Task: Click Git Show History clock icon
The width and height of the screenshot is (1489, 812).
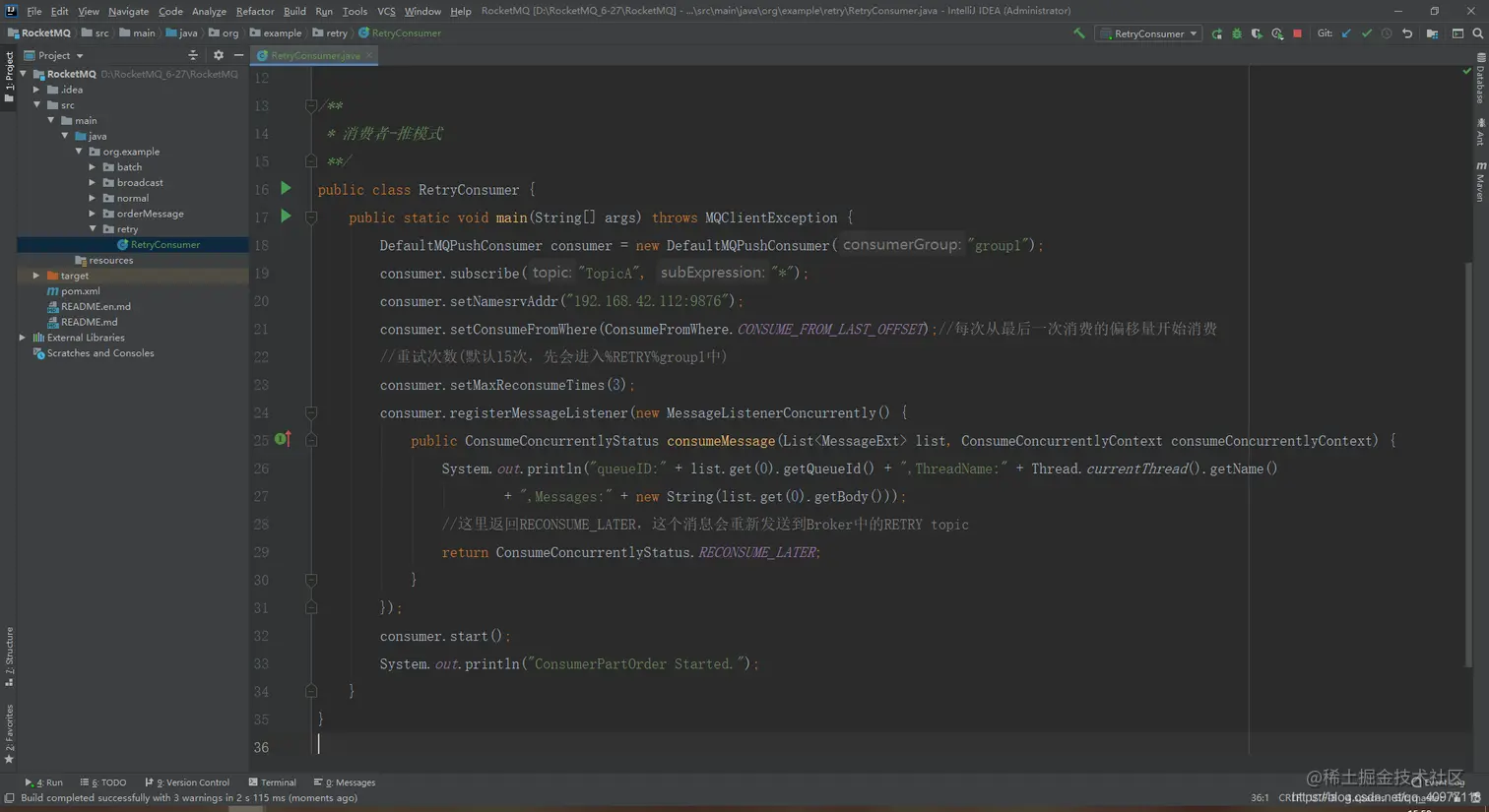Action: coord(1387,33)
